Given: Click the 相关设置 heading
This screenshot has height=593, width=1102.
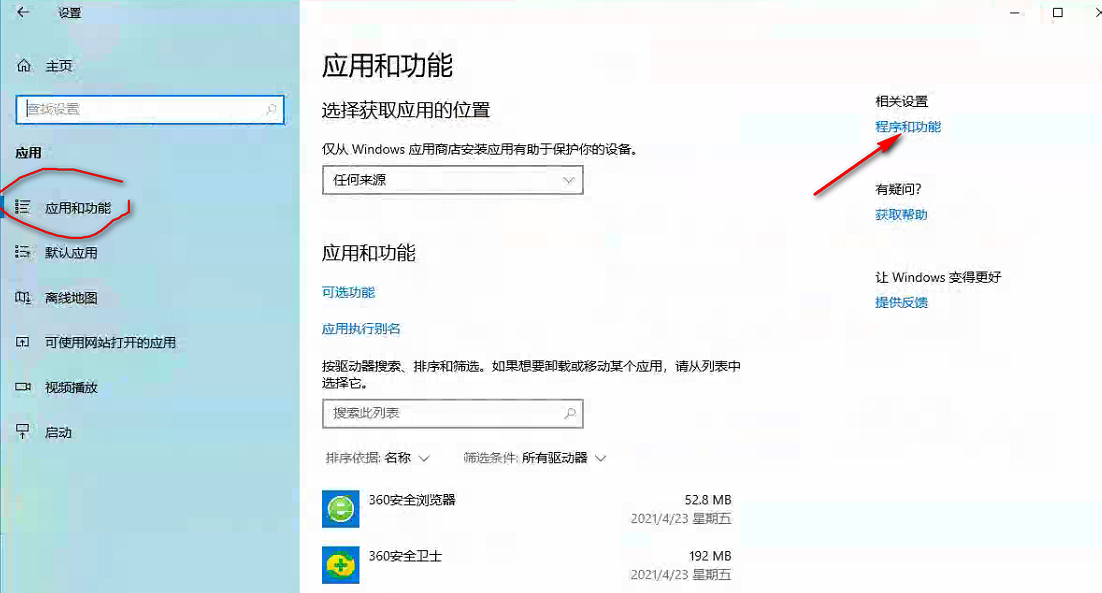Looking at the screenshot, I should (901, 101).
